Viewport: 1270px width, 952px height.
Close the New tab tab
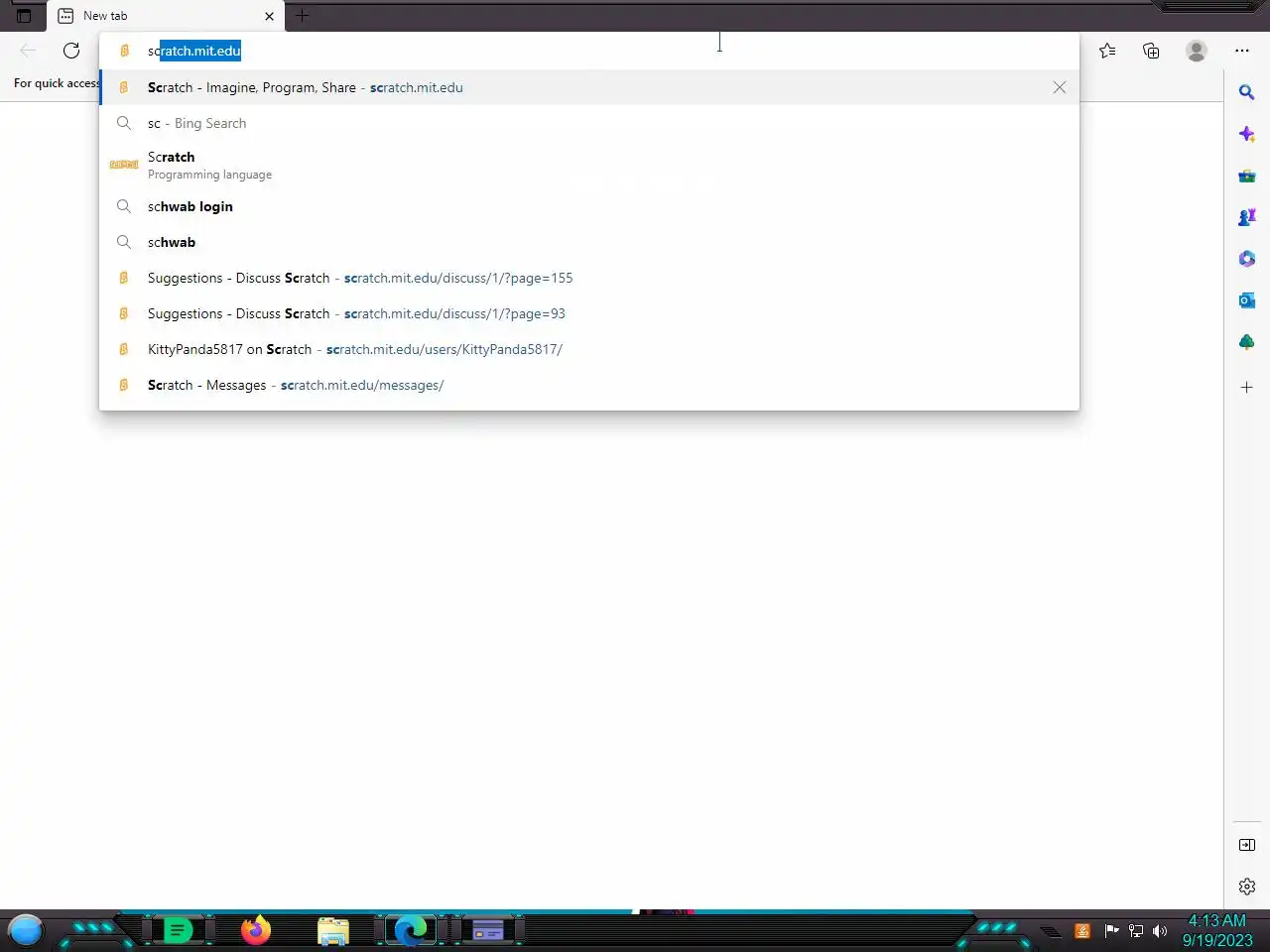pos(269,16)
